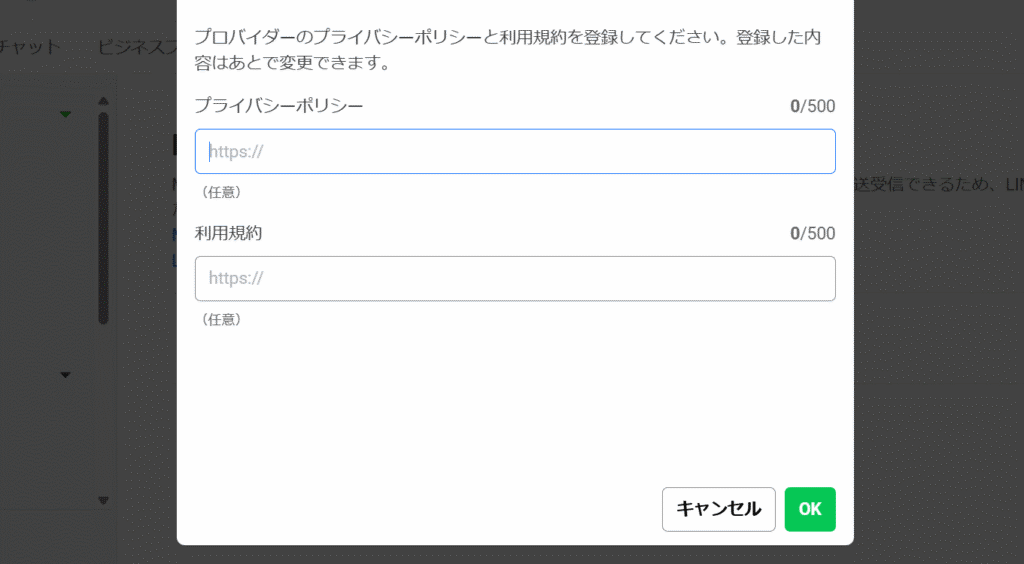Click （任意） hint under privacy policy field
Screen dimensions: 1024x564
[x=221, y=192]
